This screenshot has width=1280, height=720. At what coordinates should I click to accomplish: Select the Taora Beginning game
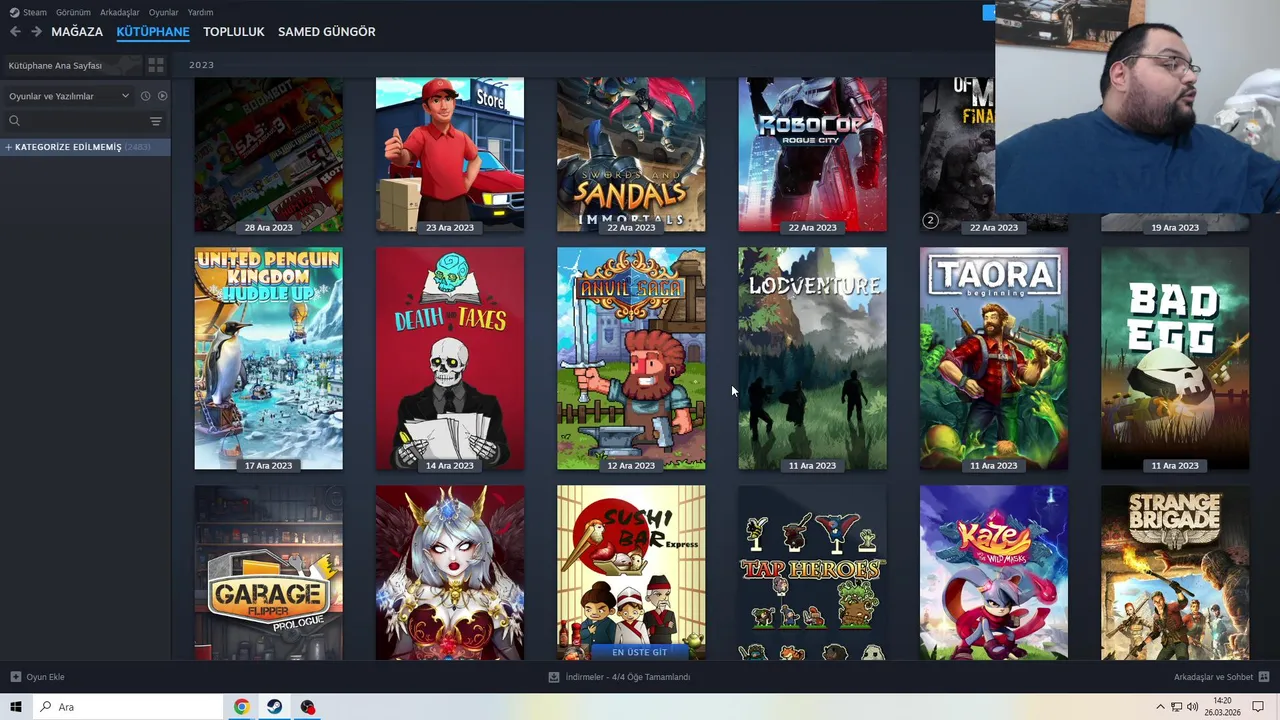[994, 359]
